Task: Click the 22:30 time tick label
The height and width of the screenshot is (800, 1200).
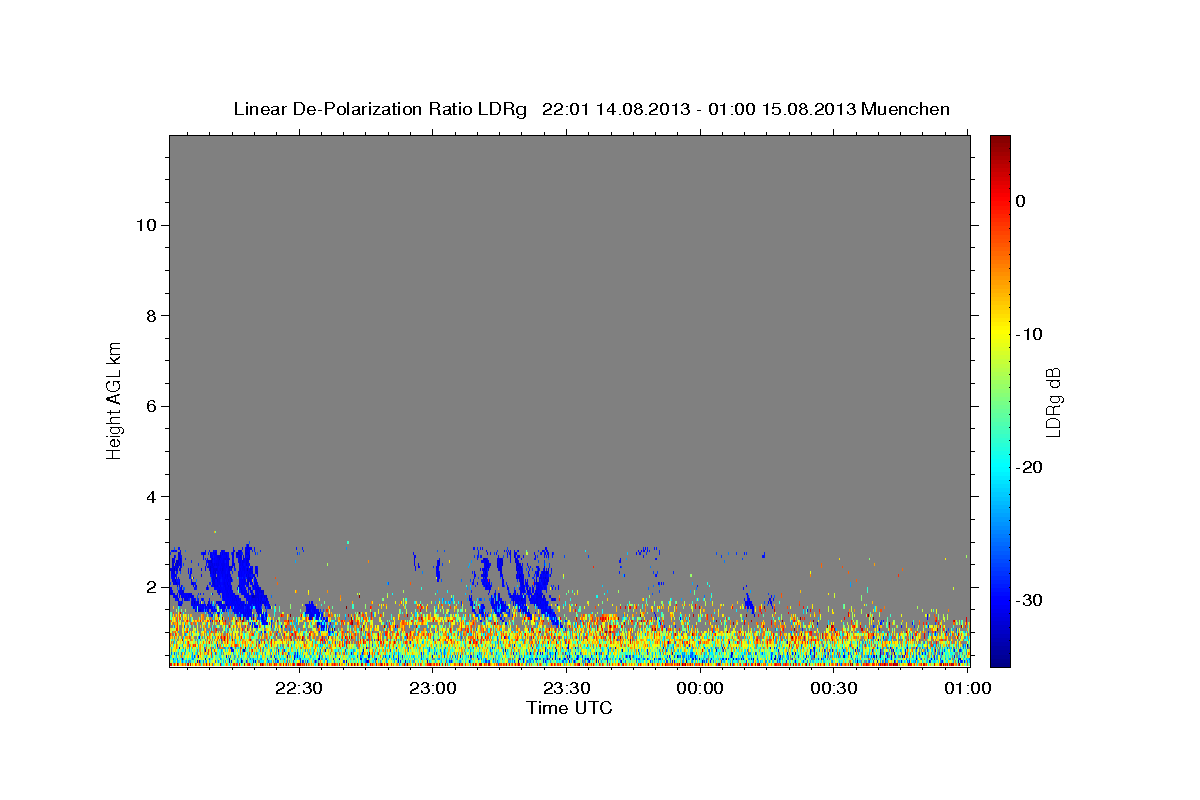Action: click(298, 688)
